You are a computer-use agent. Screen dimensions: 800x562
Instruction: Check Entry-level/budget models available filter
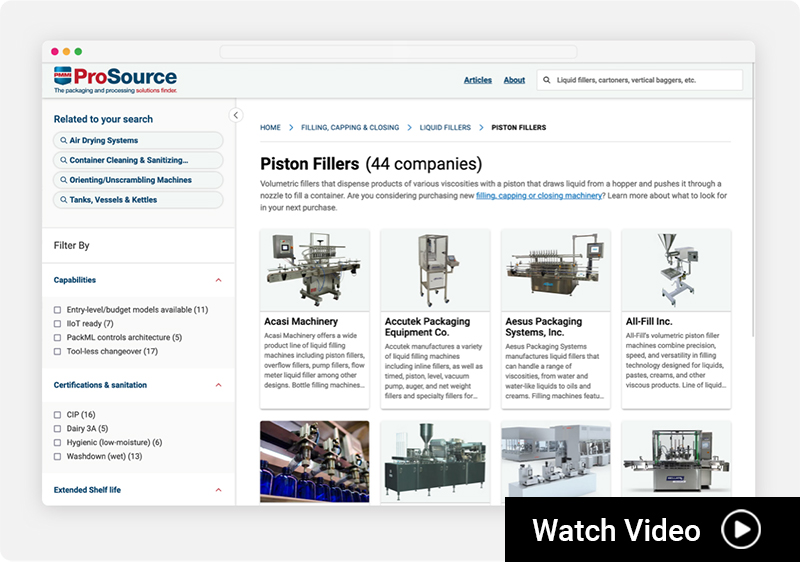58,310
